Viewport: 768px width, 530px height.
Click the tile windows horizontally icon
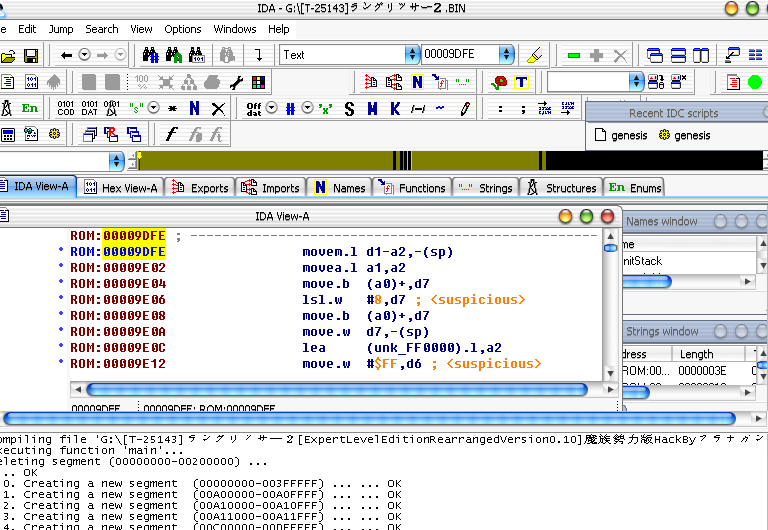[x=678, y=55]
